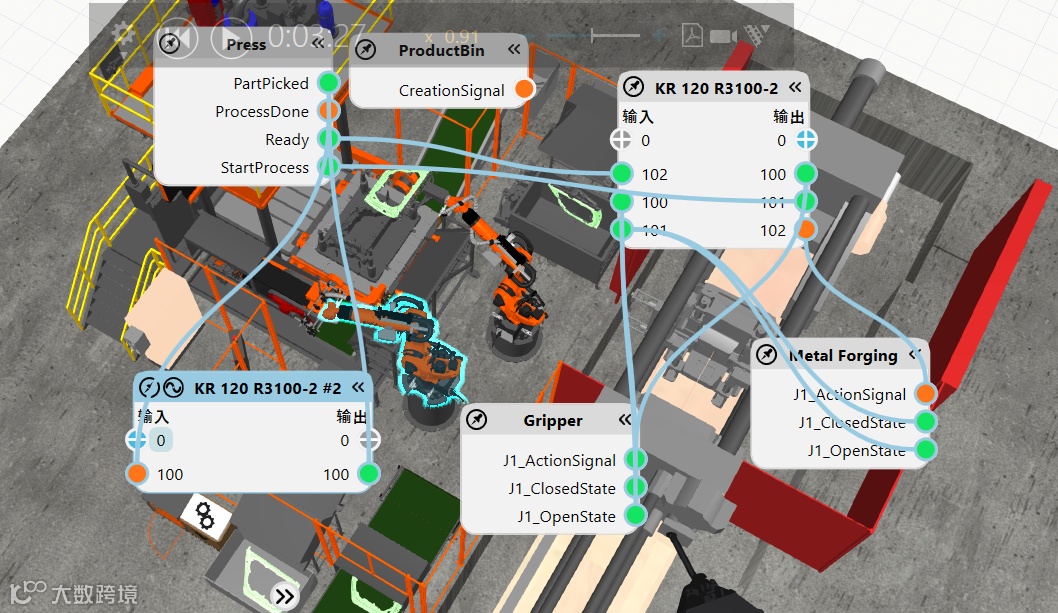Collapse the Press panel

(318, 43)
